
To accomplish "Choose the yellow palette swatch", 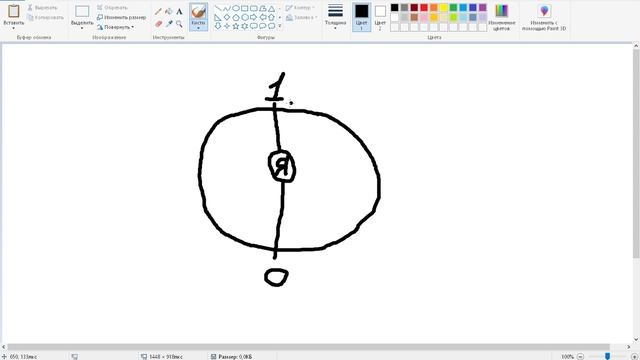I will coord(443,7).
